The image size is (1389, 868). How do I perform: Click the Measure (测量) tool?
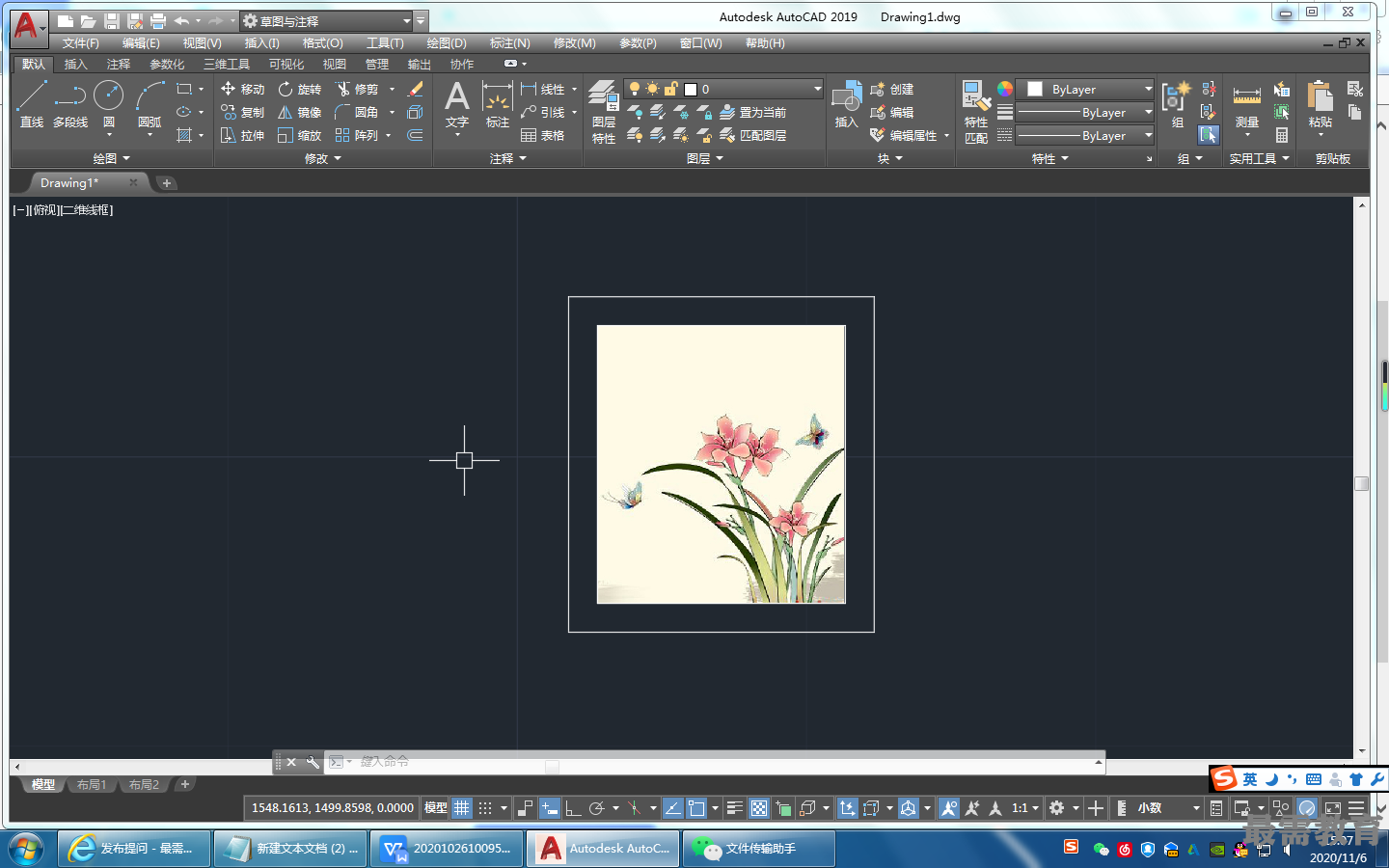[1247, 104]
